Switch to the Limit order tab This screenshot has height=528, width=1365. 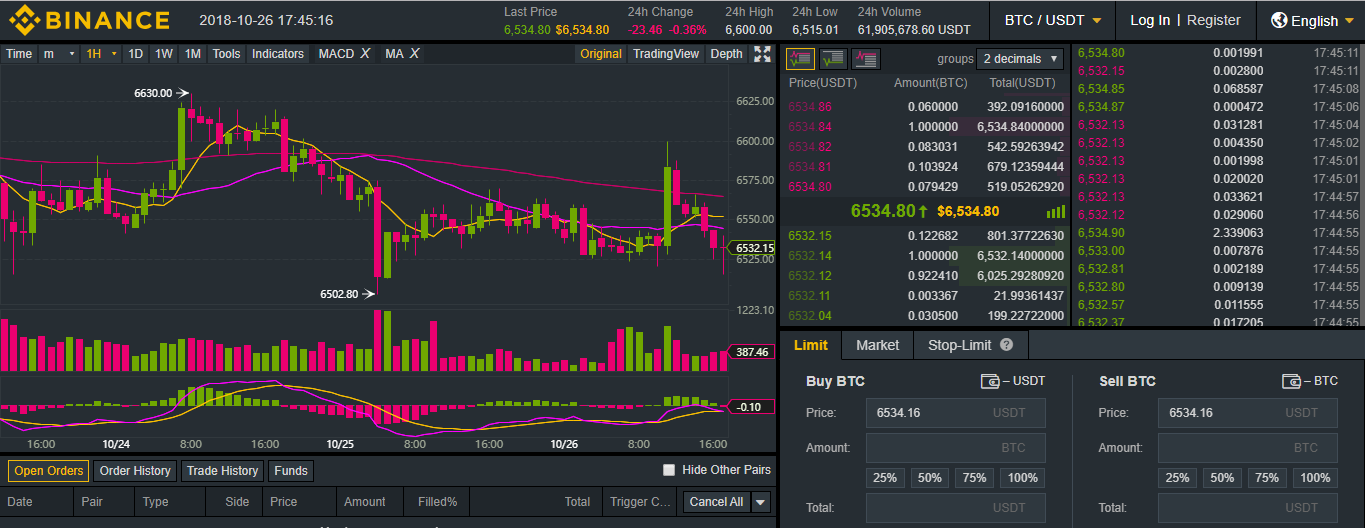pos(810,345)
